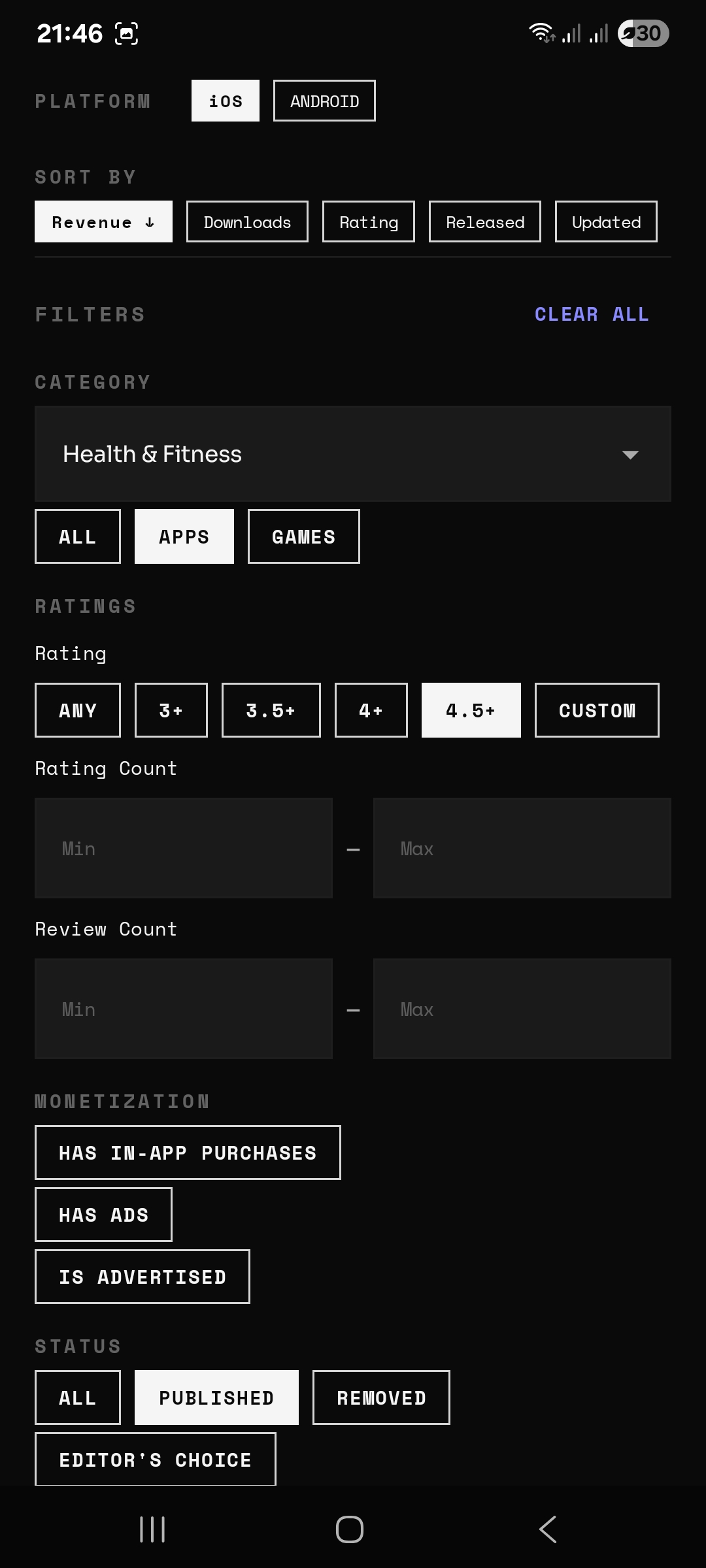Enable the HAS ADS filter
This screenshot has height=1568, width=706.
103,1214
